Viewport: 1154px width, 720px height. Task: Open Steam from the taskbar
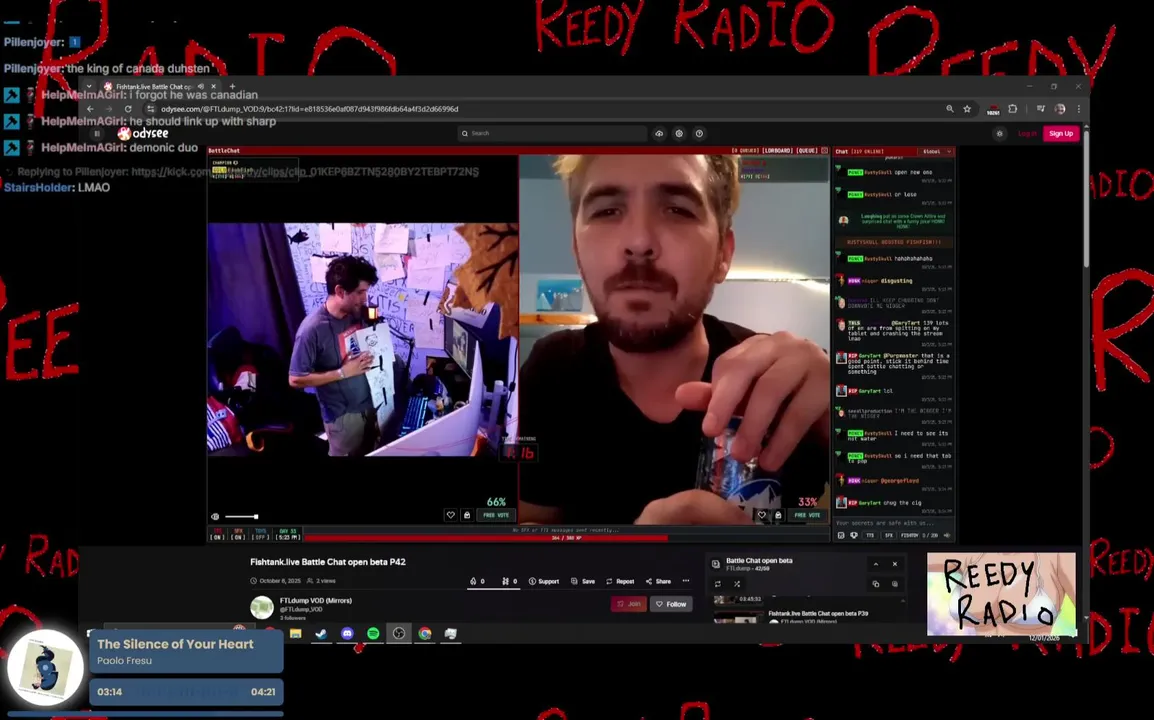322,633
